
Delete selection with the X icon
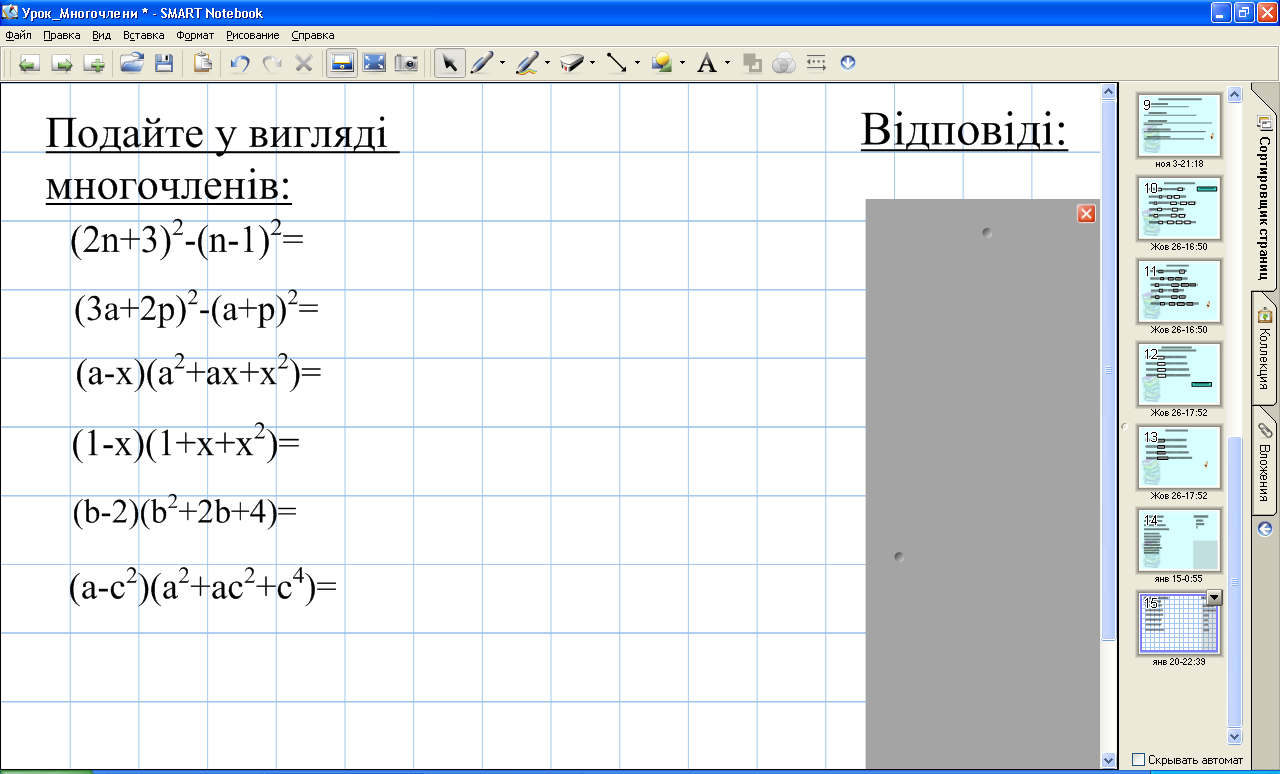tap(304, 64)
